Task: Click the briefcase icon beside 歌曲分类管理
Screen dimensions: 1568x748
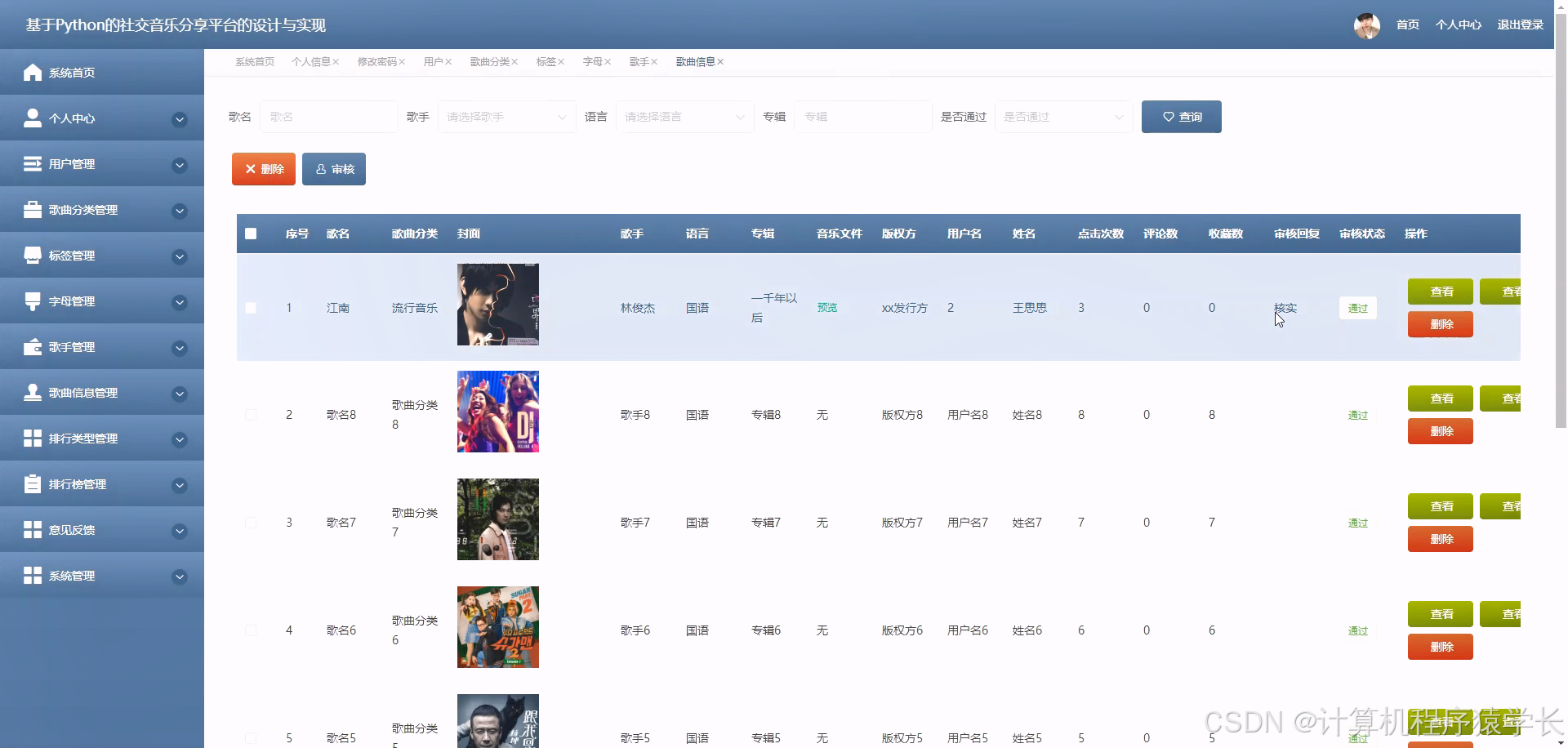Action: pos(33,210)
